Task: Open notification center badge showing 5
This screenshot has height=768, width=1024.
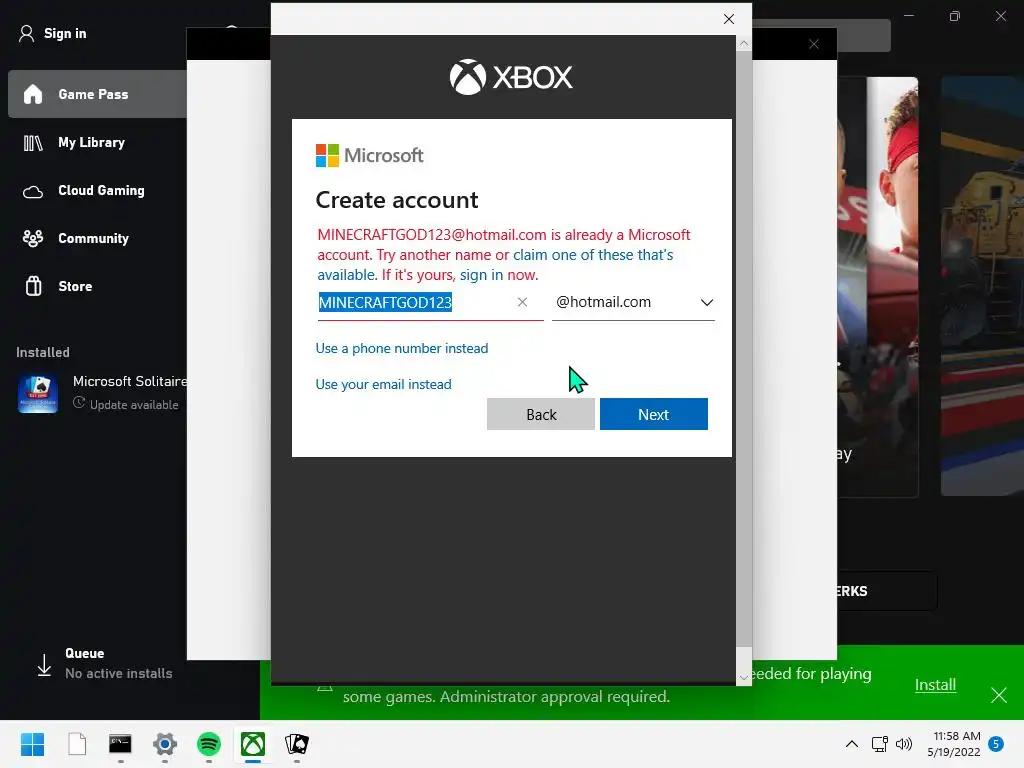Action: point(996,744)
